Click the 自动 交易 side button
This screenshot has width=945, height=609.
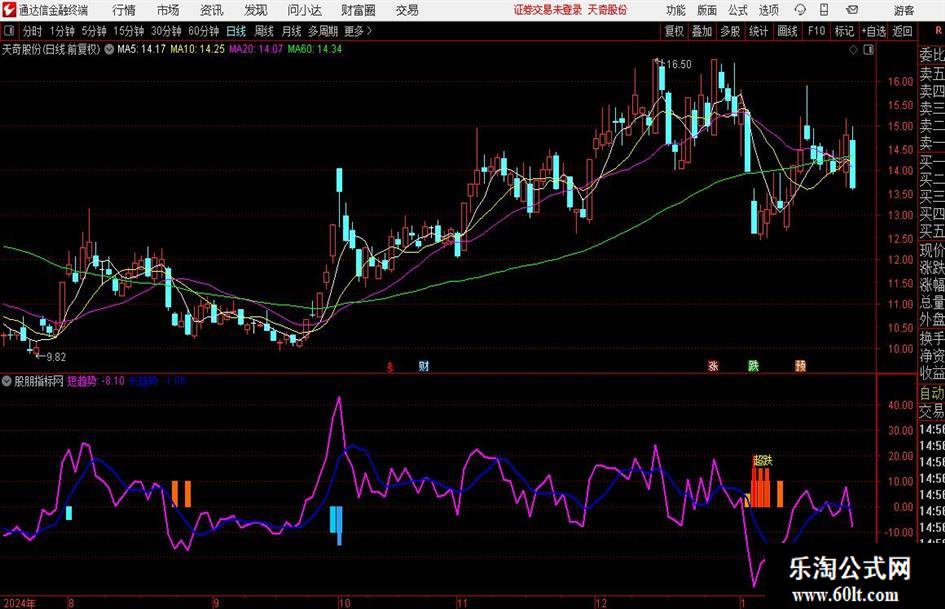point(931,402)
